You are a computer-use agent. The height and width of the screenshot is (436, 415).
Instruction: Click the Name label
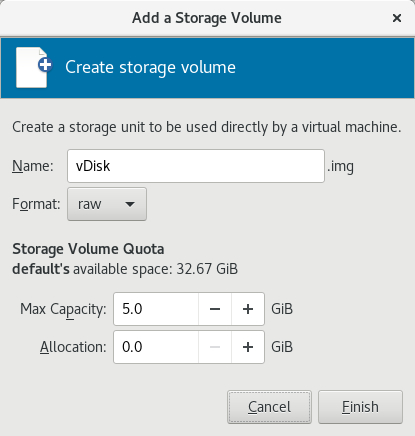(33, 166)
